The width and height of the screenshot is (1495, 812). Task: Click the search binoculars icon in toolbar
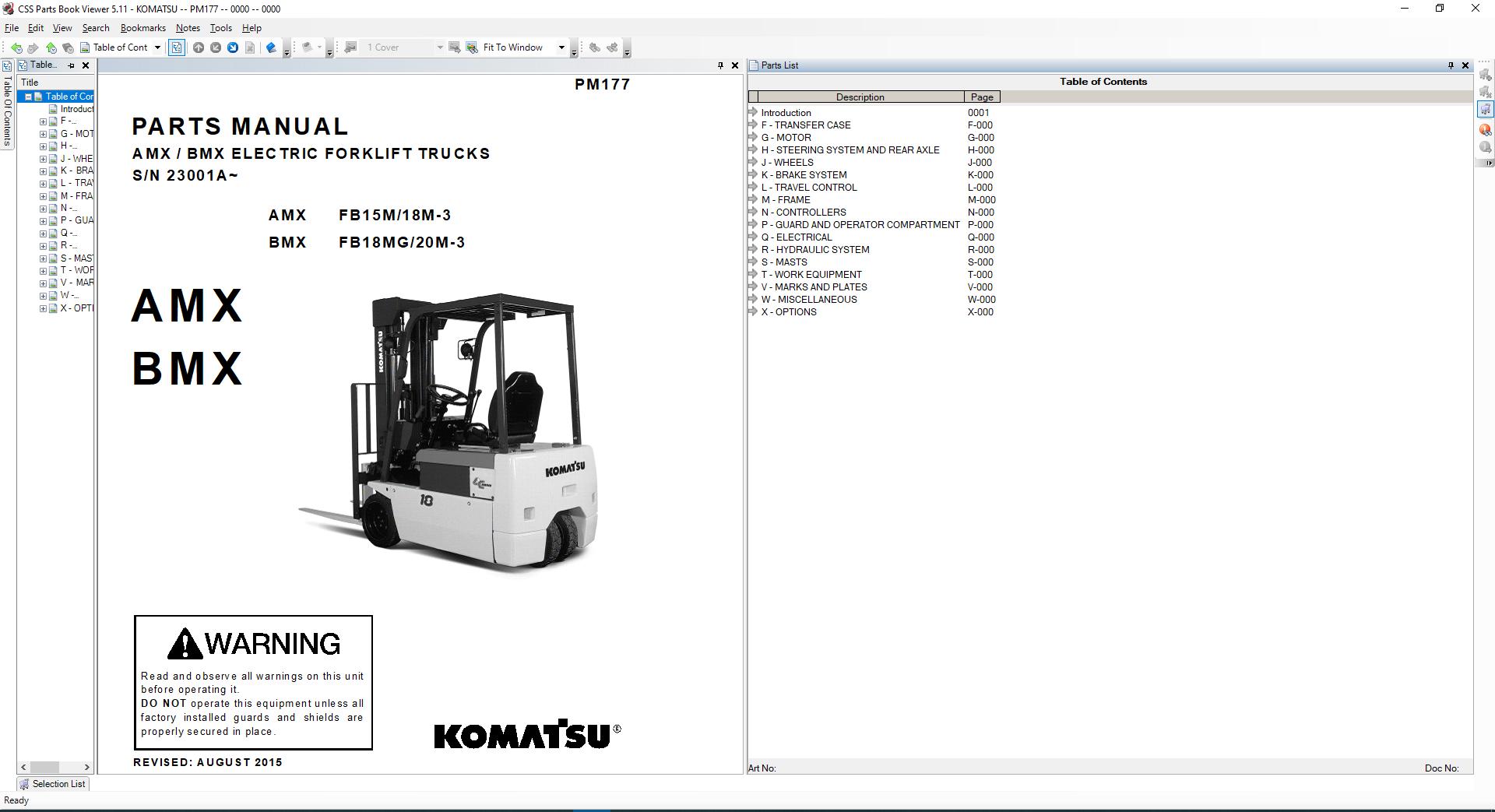595,47
